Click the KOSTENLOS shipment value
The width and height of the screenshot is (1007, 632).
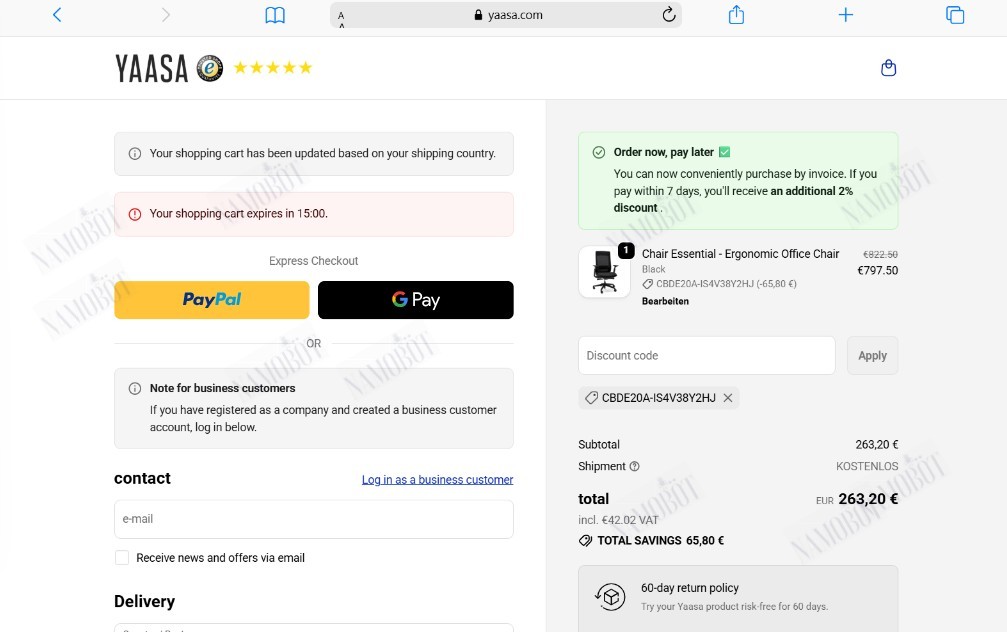[x=867, y=466]
